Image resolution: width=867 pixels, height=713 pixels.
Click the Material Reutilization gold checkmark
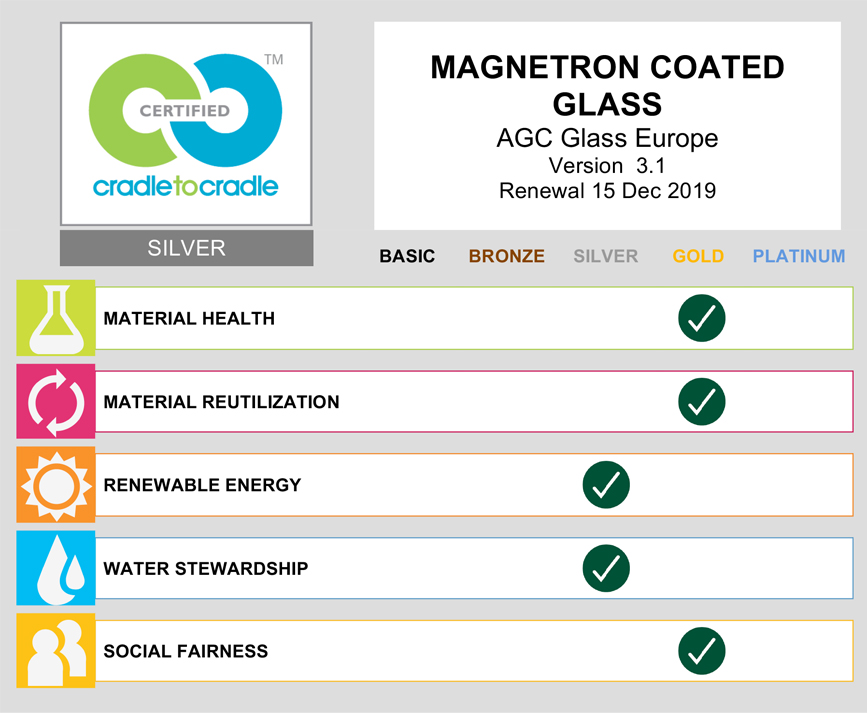[701, 401]
